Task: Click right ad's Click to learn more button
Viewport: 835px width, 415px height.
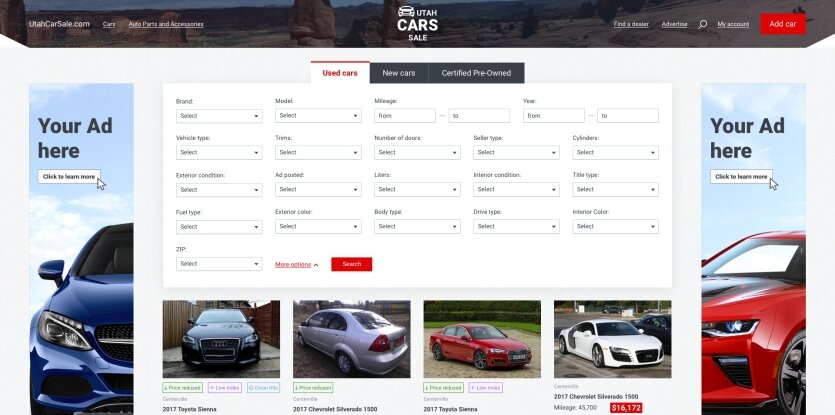Action: [x=741, y=176]
